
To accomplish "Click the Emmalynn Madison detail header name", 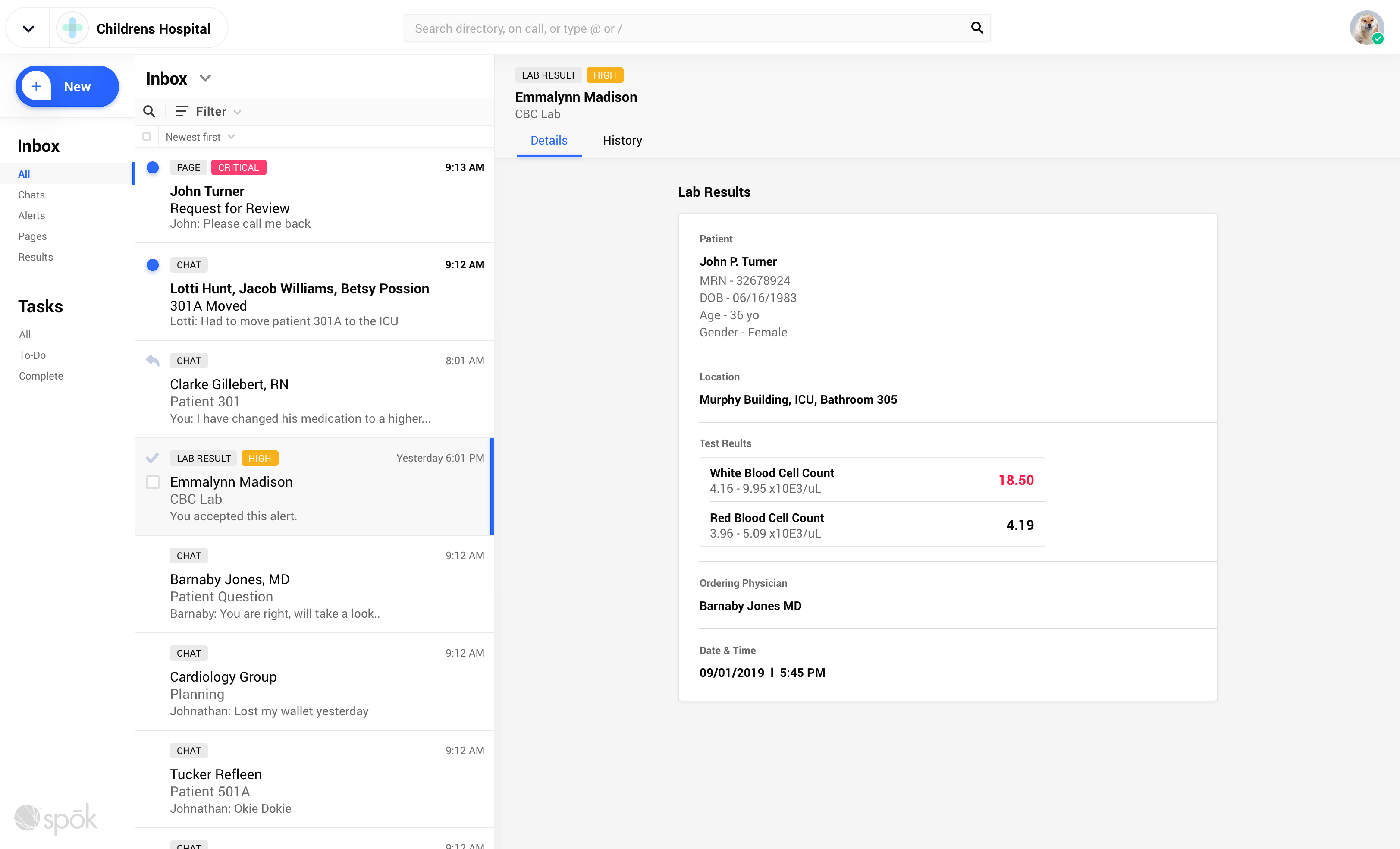I will 576,97.
